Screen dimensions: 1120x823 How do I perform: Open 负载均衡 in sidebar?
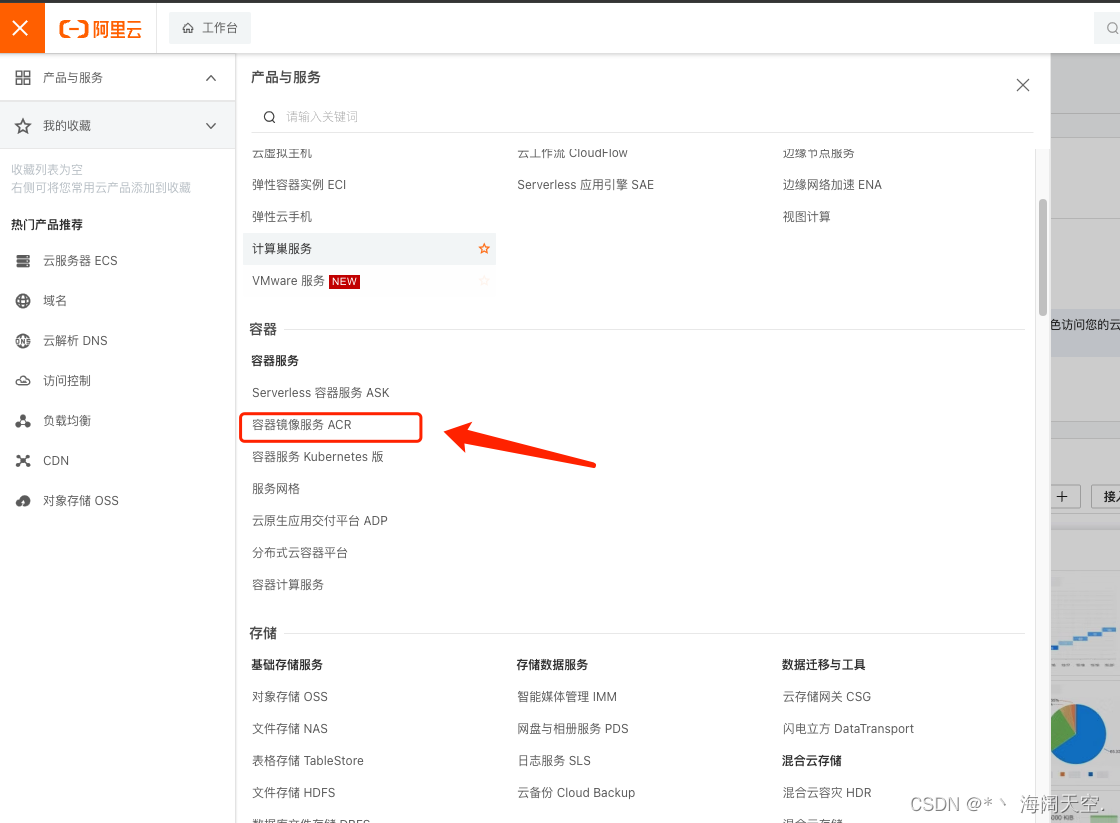[x=67, y=421]
